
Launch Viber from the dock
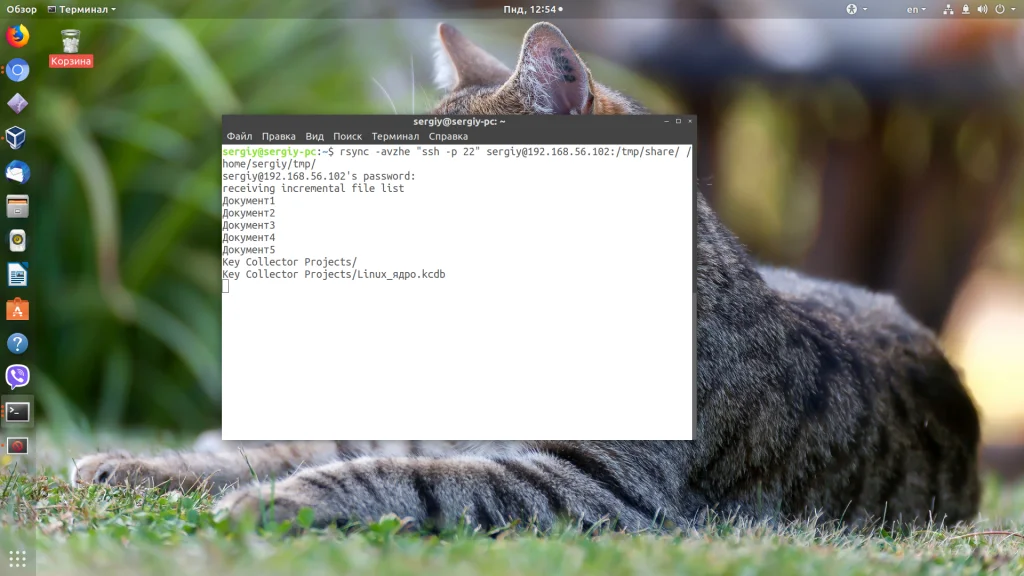click(18, 377)
